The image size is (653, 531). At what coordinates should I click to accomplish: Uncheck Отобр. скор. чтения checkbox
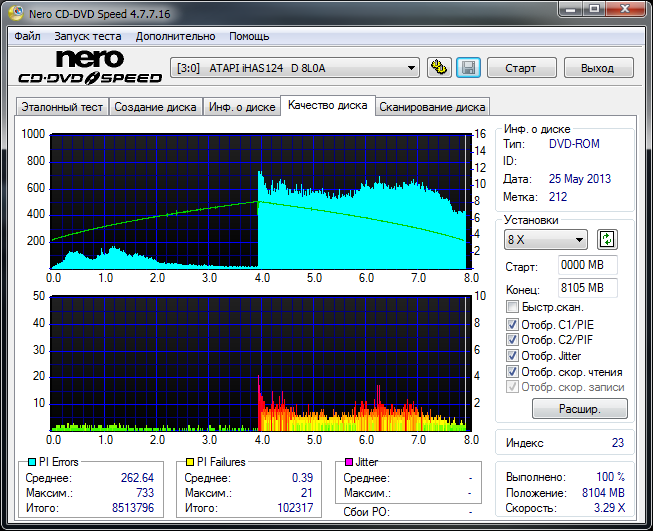(x=512, y=371)
